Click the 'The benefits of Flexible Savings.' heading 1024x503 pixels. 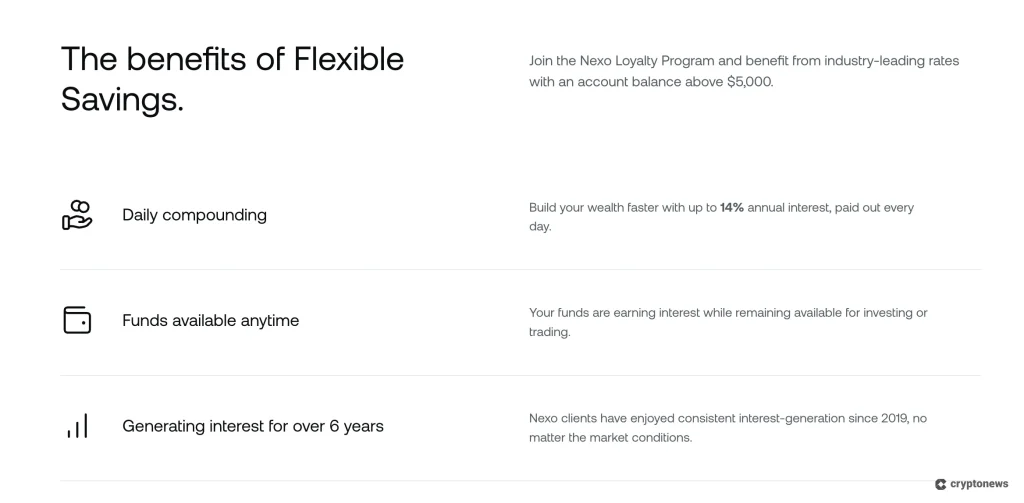(232, 78)
